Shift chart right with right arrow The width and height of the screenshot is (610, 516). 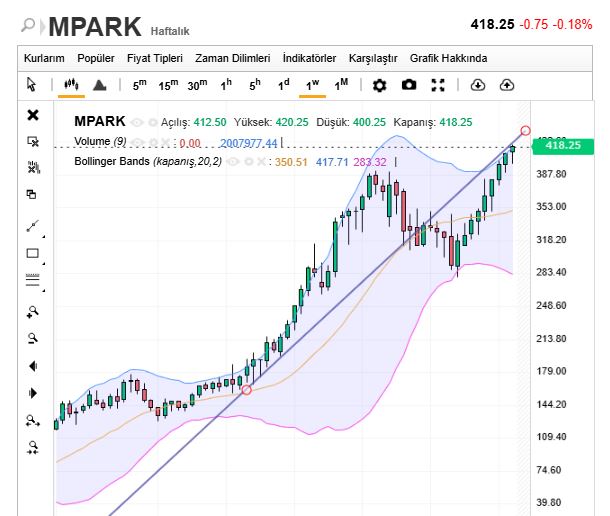pyautogui.click(x=33, y=393)
